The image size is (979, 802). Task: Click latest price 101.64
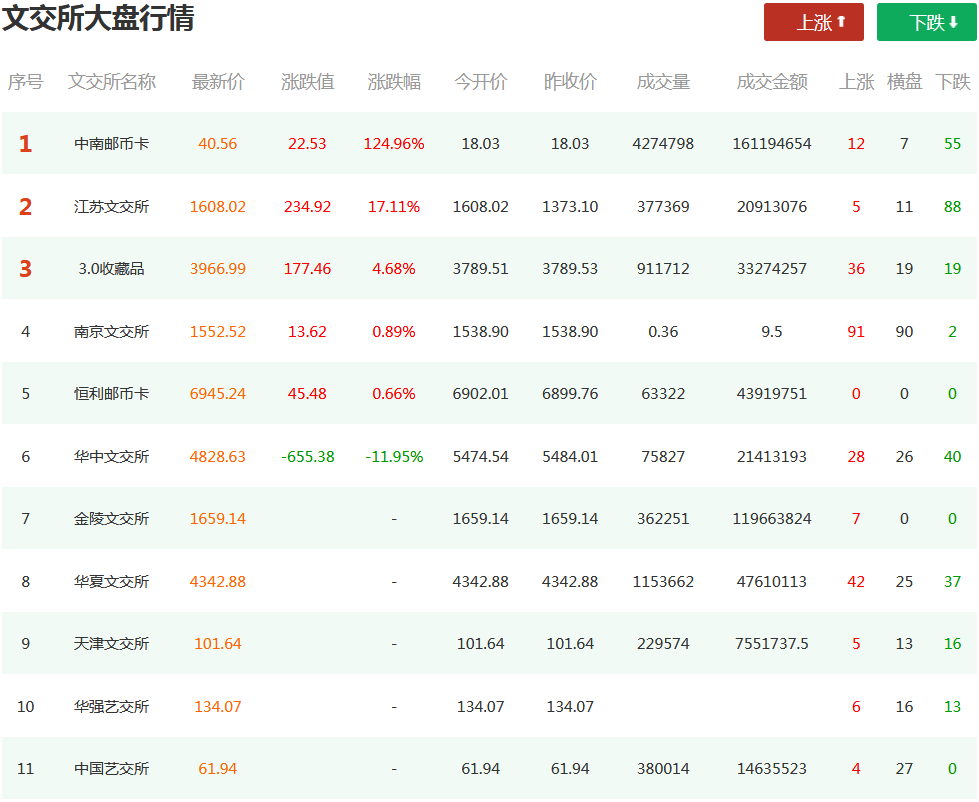click(218, 643)
